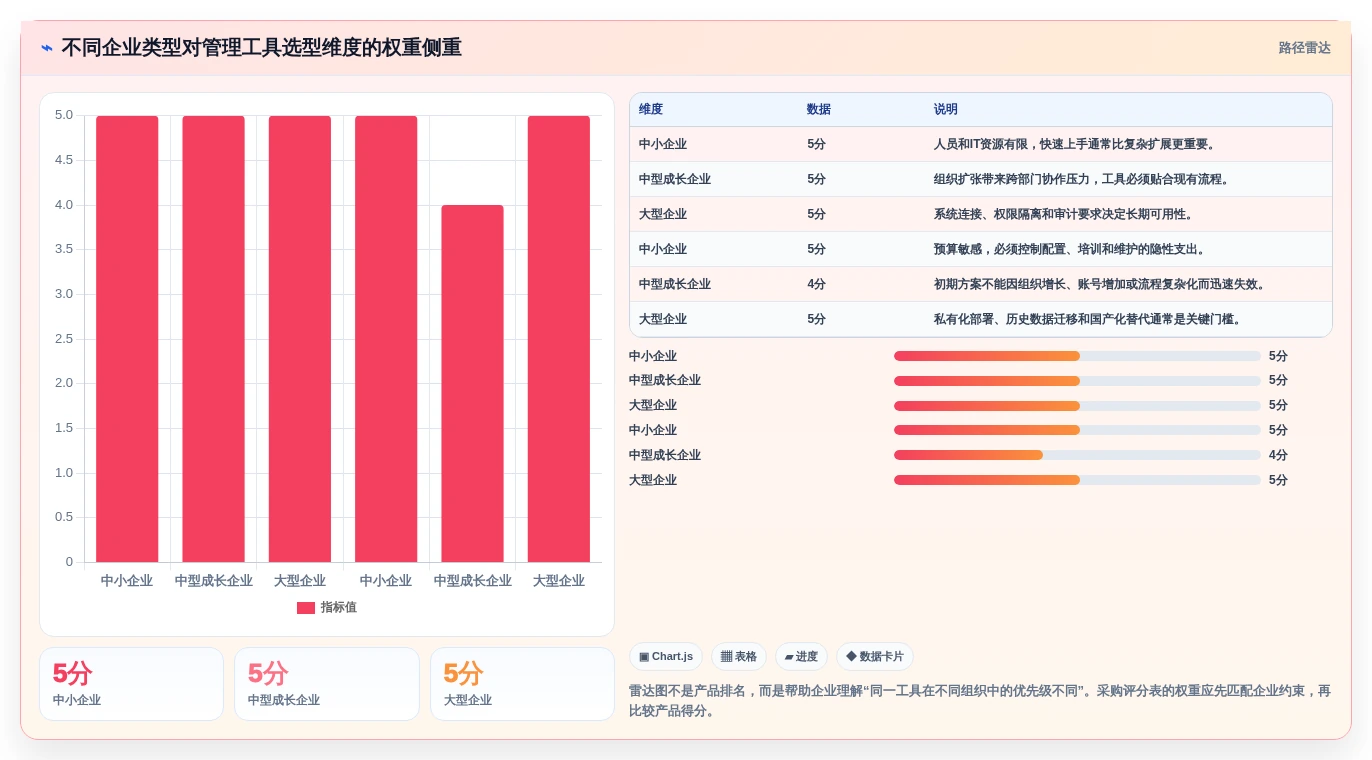Click the 1.5 label on the chart y-axis
Screen dimensions: 1372x760
(64, 428)
